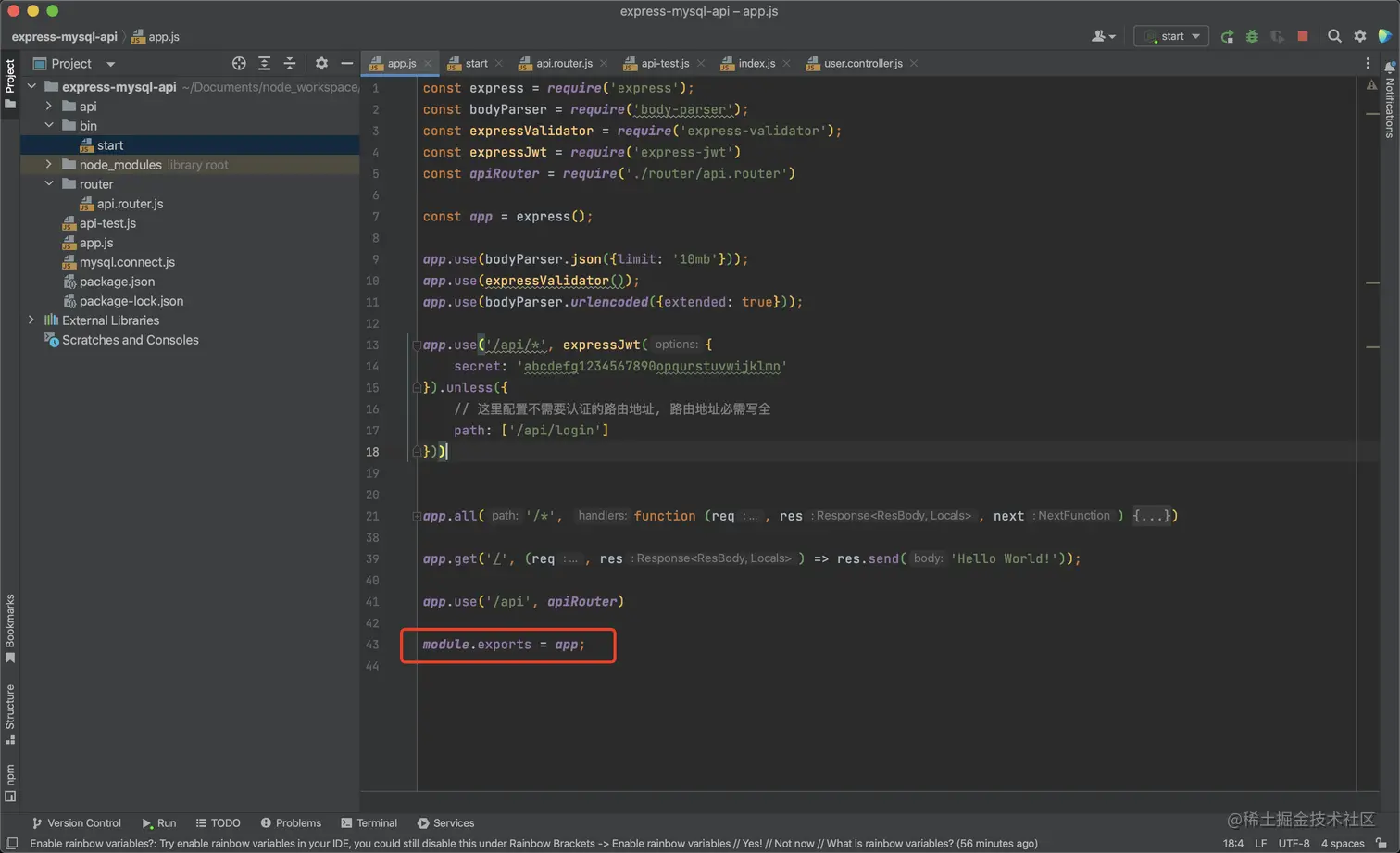The image size is (1400, 853).
Task: Click app.js breadcrumb in navigation bar
Action: (156, 37)
